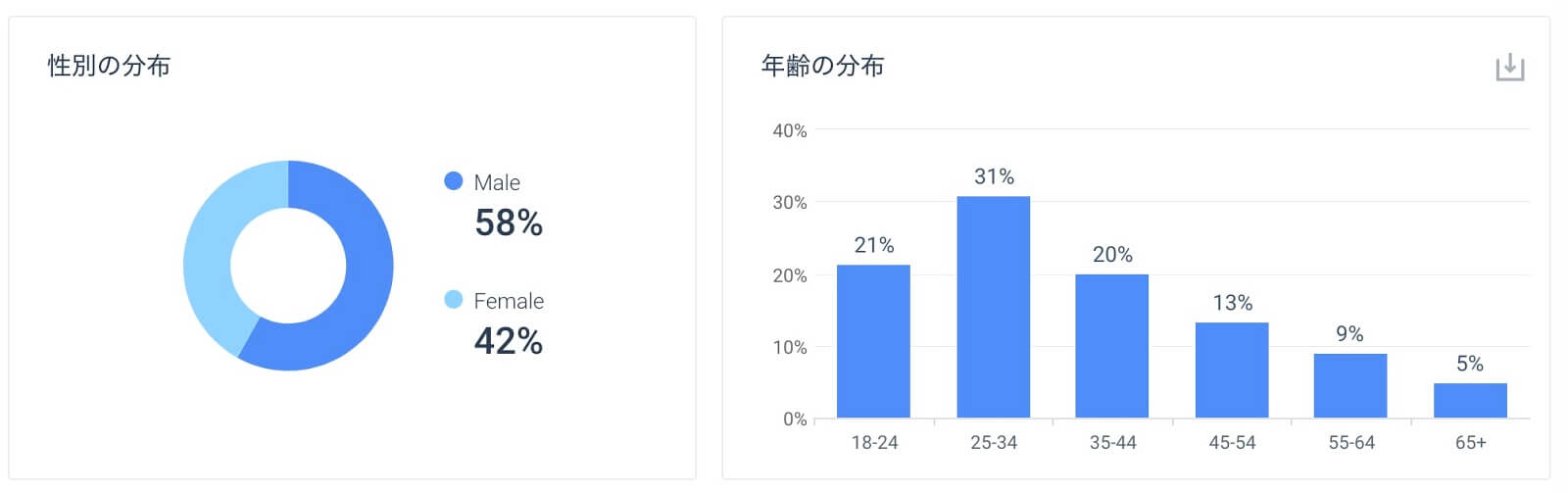Select the 18-24 age bar
Viewport: 1568px width, 494px height.
coord(873,341)
